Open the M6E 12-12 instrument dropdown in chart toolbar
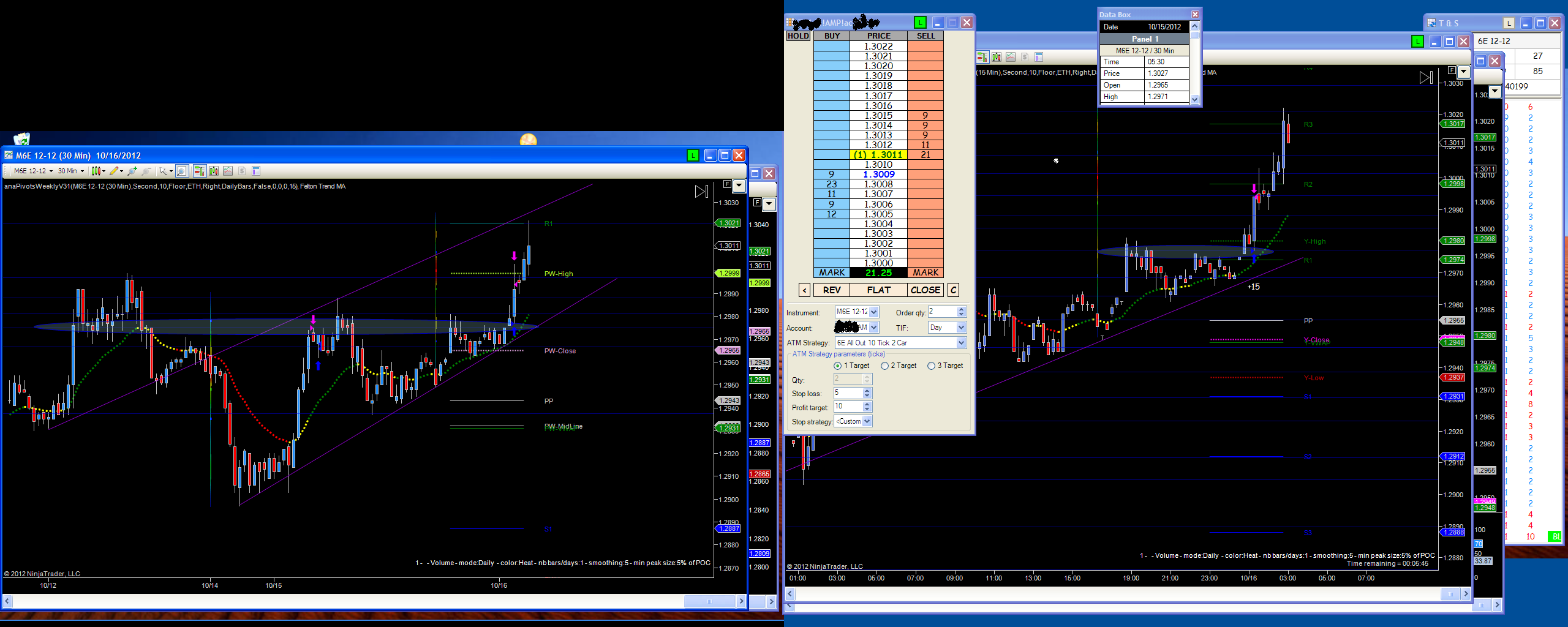Image resolution: width=1568 pixels, height=627 pixels. (x=33, y=171)
